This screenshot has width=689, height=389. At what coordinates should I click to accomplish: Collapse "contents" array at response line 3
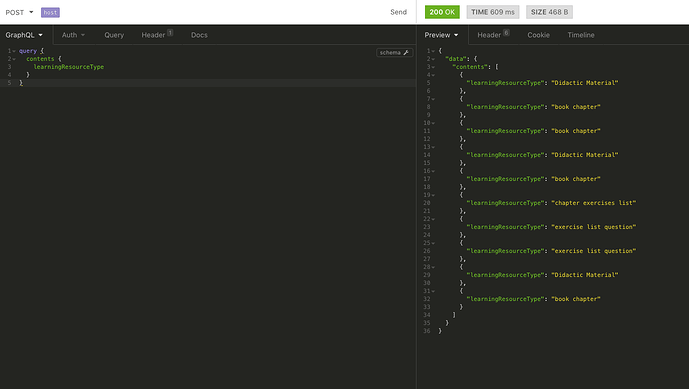point(433,67)
